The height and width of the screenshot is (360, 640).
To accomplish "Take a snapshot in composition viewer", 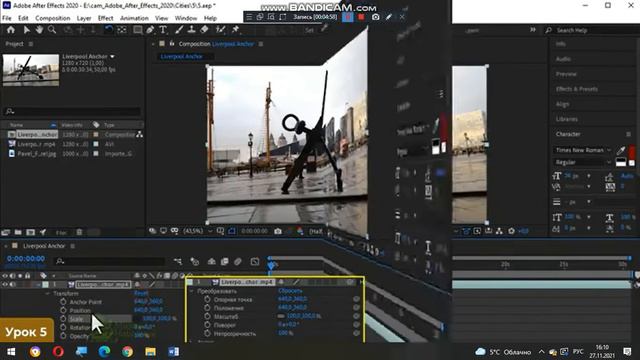I will coord(278,231).
